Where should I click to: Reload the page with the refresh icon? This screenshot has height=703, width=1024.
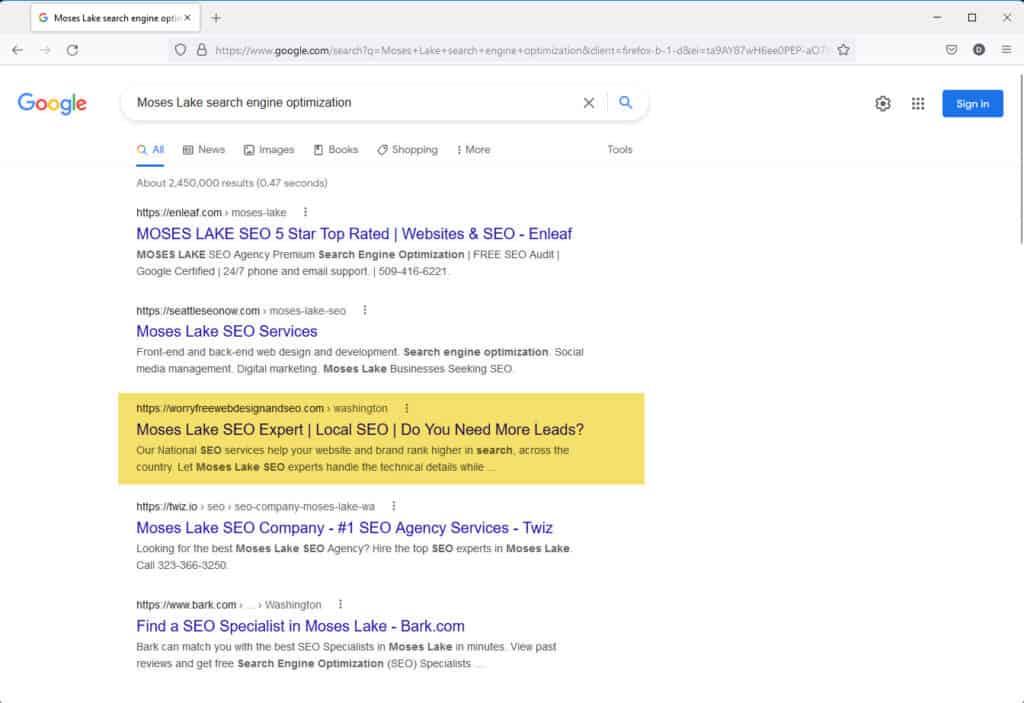[x=72, y=50]
